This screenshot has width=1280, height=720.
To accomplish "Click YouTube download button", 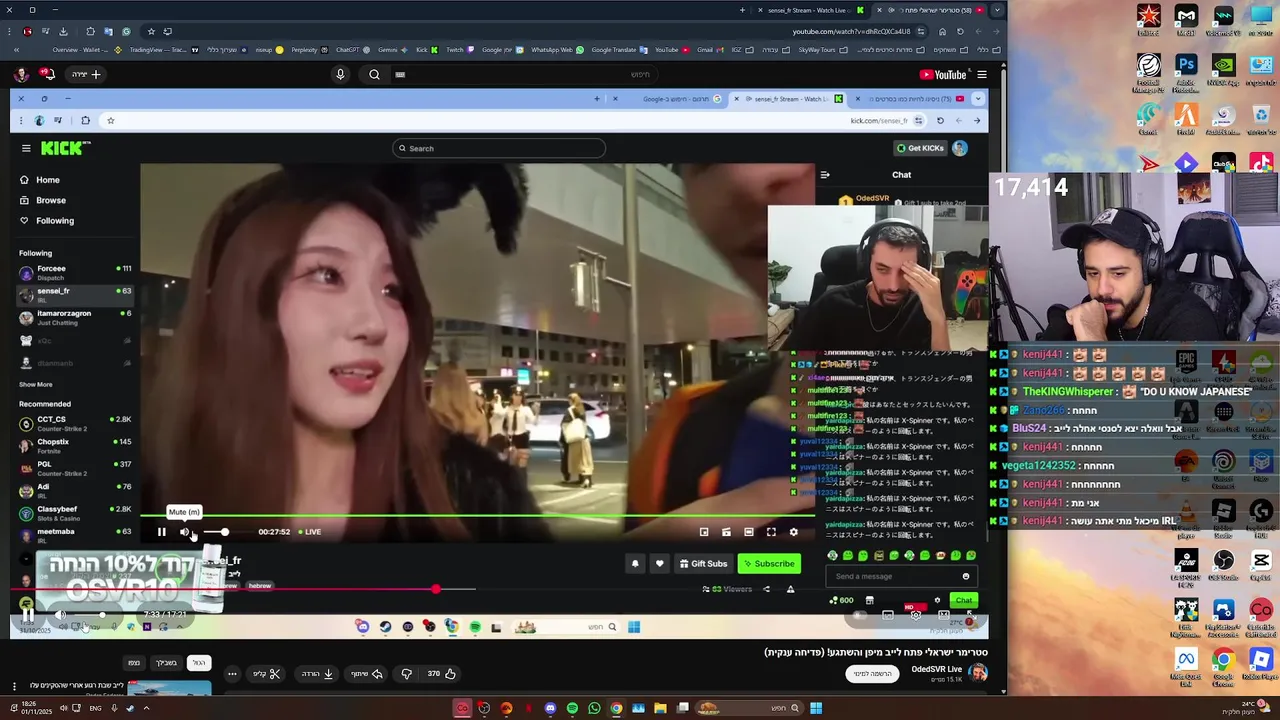I will pos(317,674).
